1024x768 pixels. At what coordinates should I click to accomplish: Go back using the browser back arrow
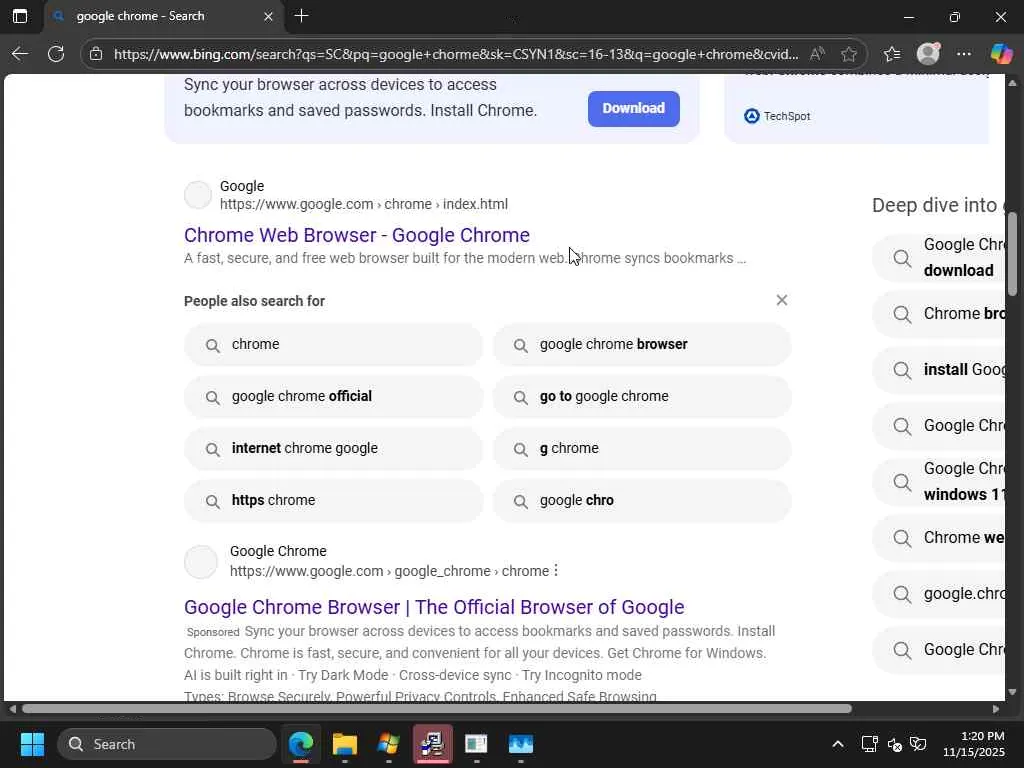click(x=20, y=54)
